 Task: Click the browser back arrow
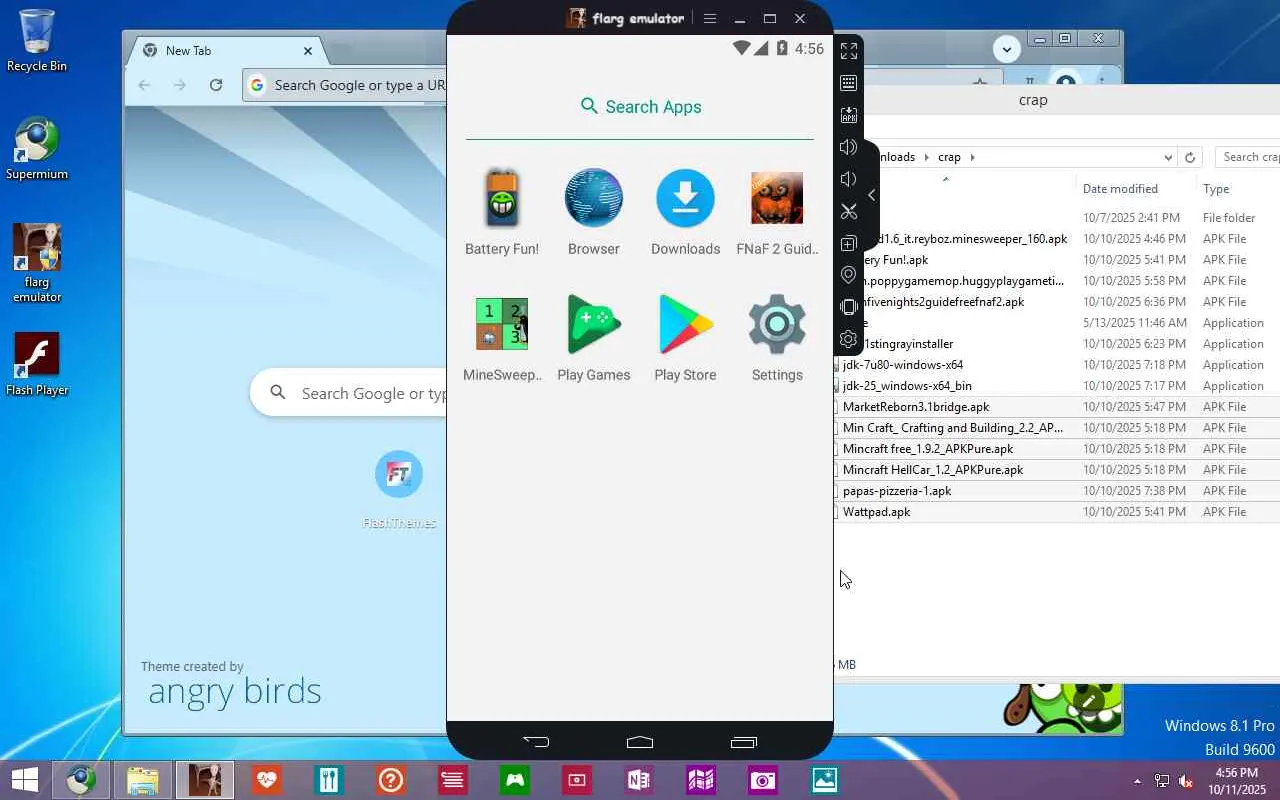145,85
